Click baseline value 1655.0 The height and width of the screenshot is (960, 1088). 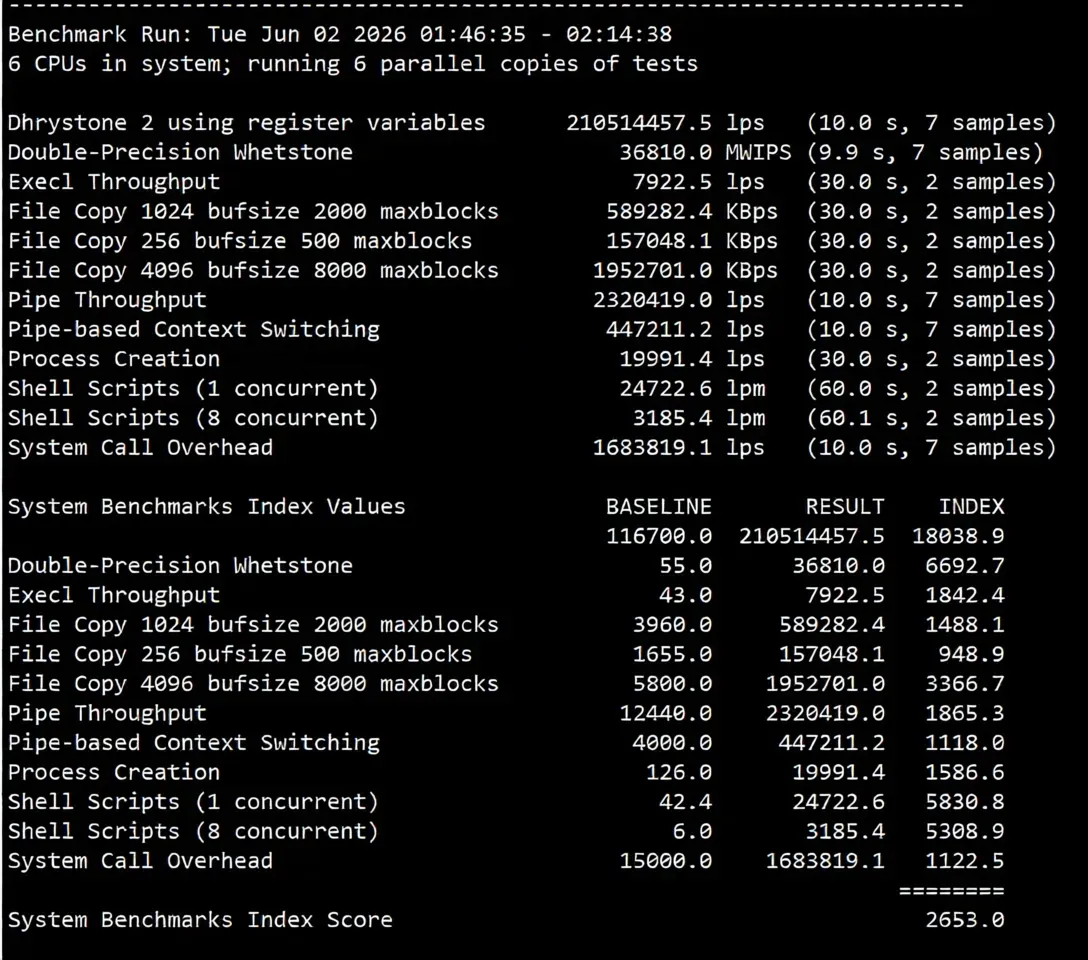672,654
